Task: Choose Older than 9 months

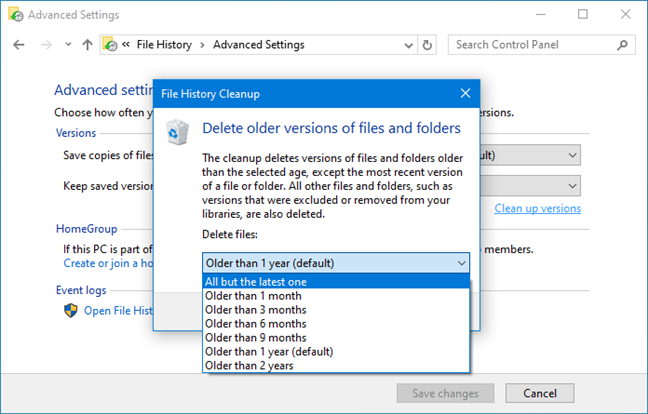Action: tap(336, 338)
